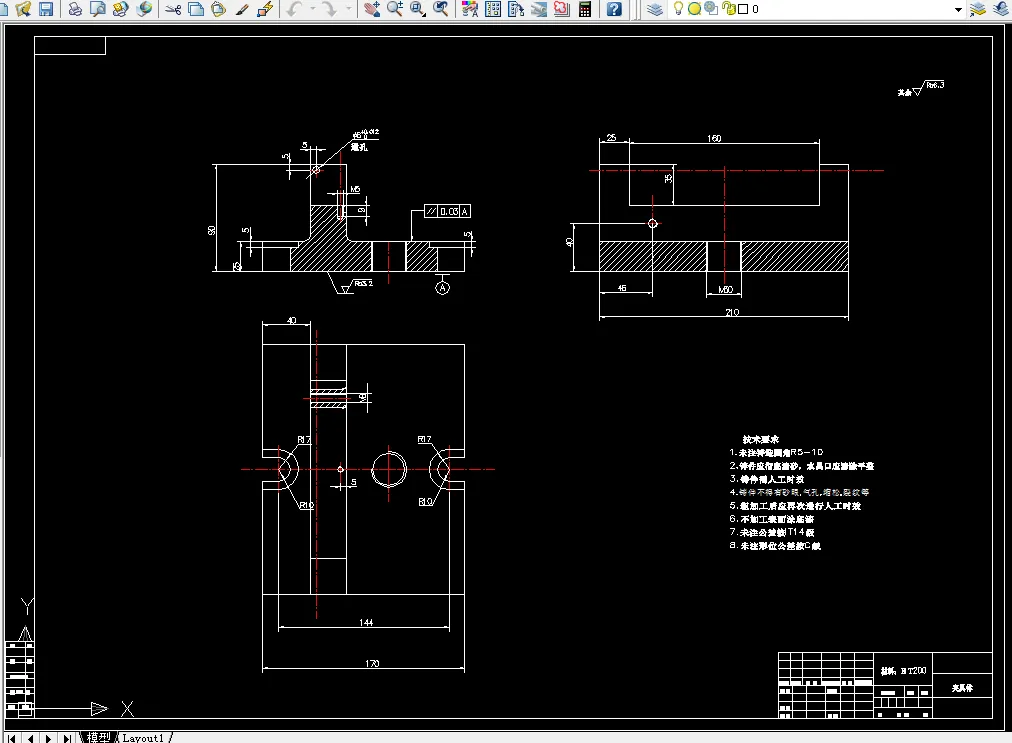Click the technical requirements heading text

pos(760,439)
